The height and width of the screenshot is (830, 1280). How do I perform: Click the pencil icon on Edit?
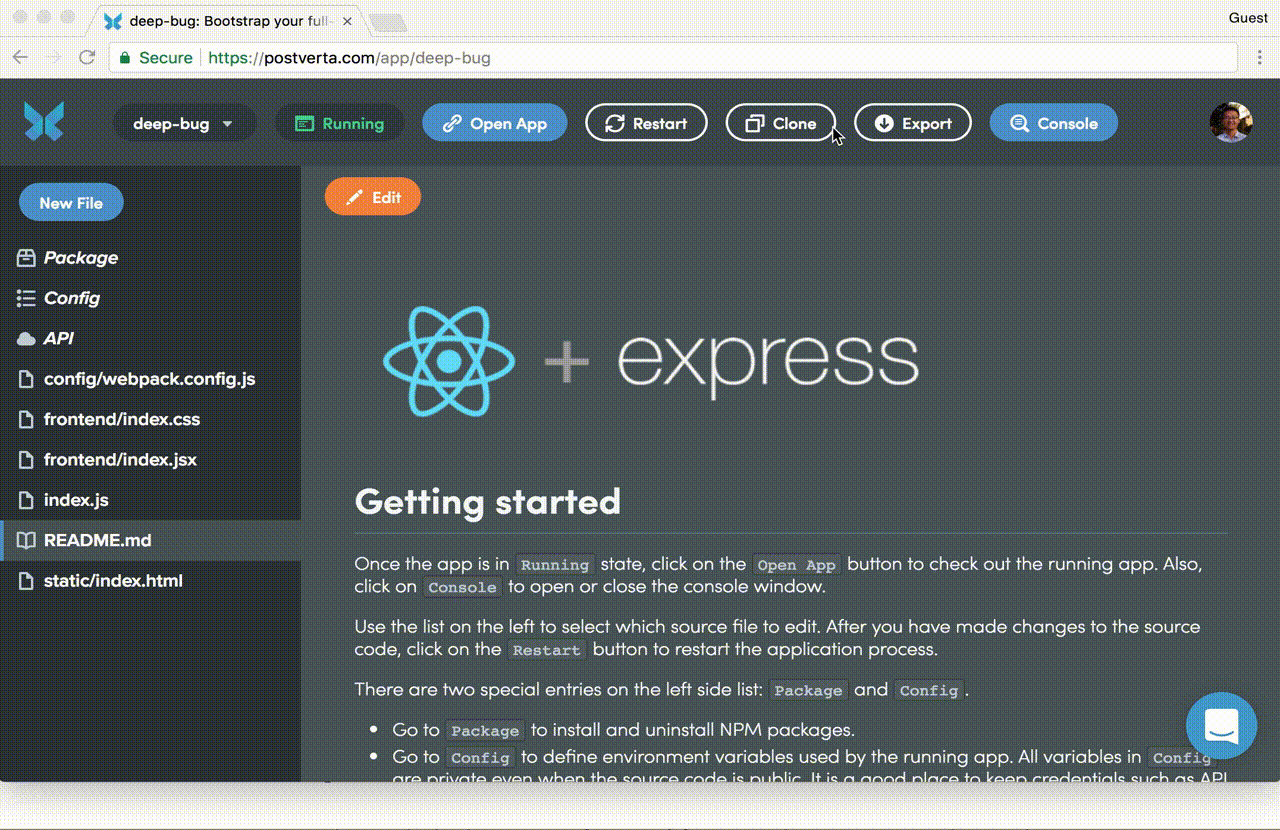(x=354, y=198)
